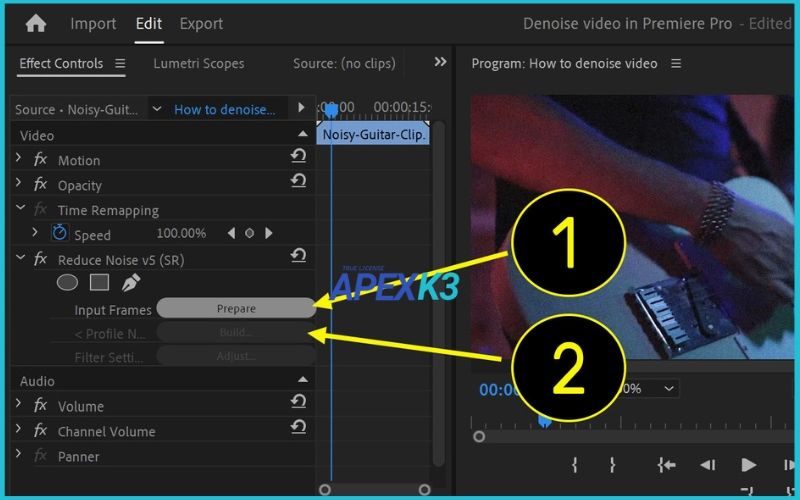Screen dimensions: 800x500
Task: Click the Program monitor playhead on scrub bar
Action: [544, 422]
